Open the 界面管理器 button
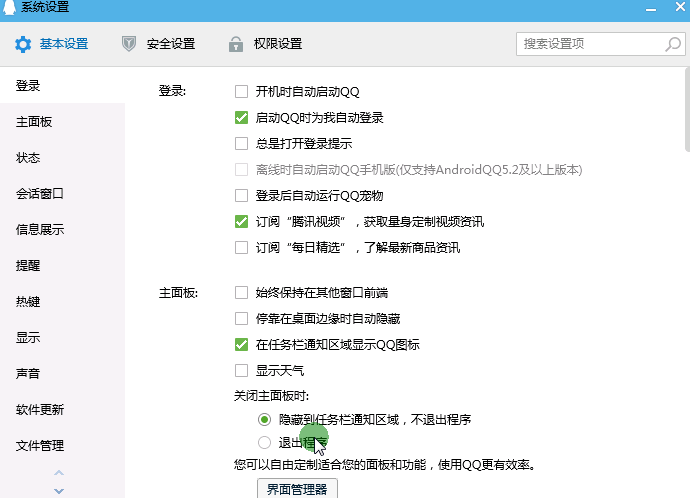Image resolution: width=690 pixels, height=498 pixels. coord(297,489)
